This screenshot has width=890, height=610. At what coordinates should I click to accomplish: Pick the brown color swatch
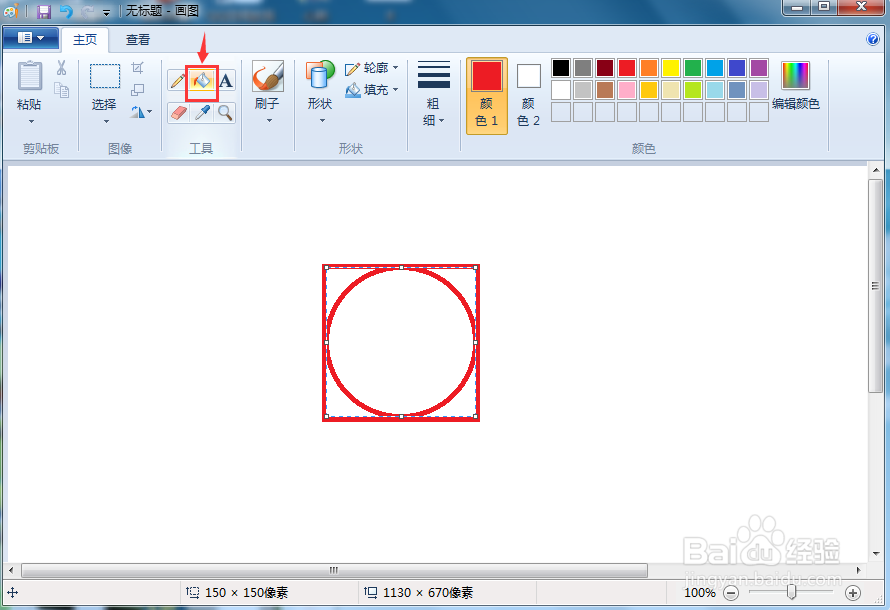coord(604,90)
